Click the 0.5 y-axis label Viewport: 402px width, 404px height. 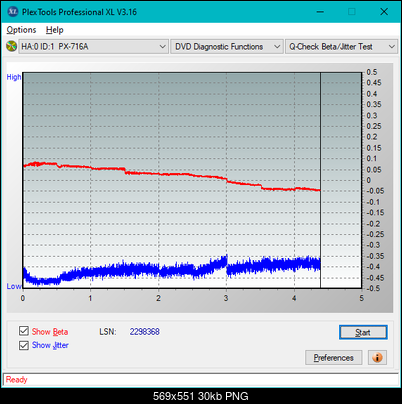[372, 72]
